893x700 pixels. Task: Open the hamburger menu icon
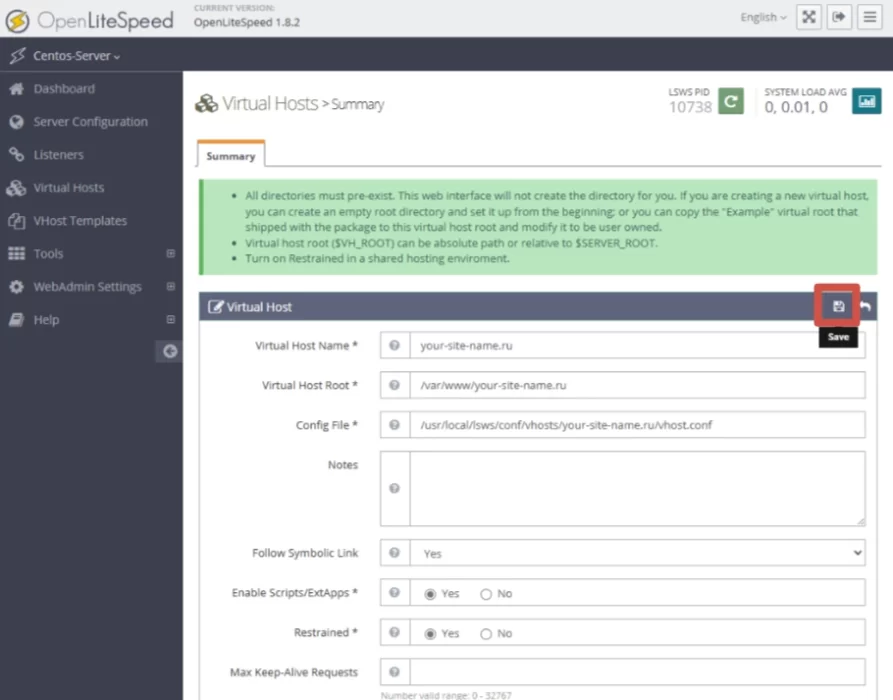pos(870,17)
